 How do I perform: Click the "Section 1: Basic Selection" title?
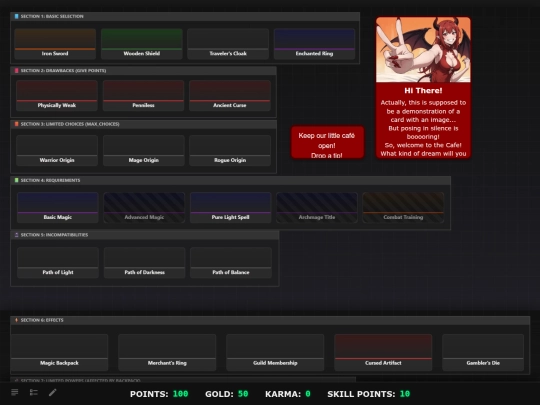[x=52, y=16]
